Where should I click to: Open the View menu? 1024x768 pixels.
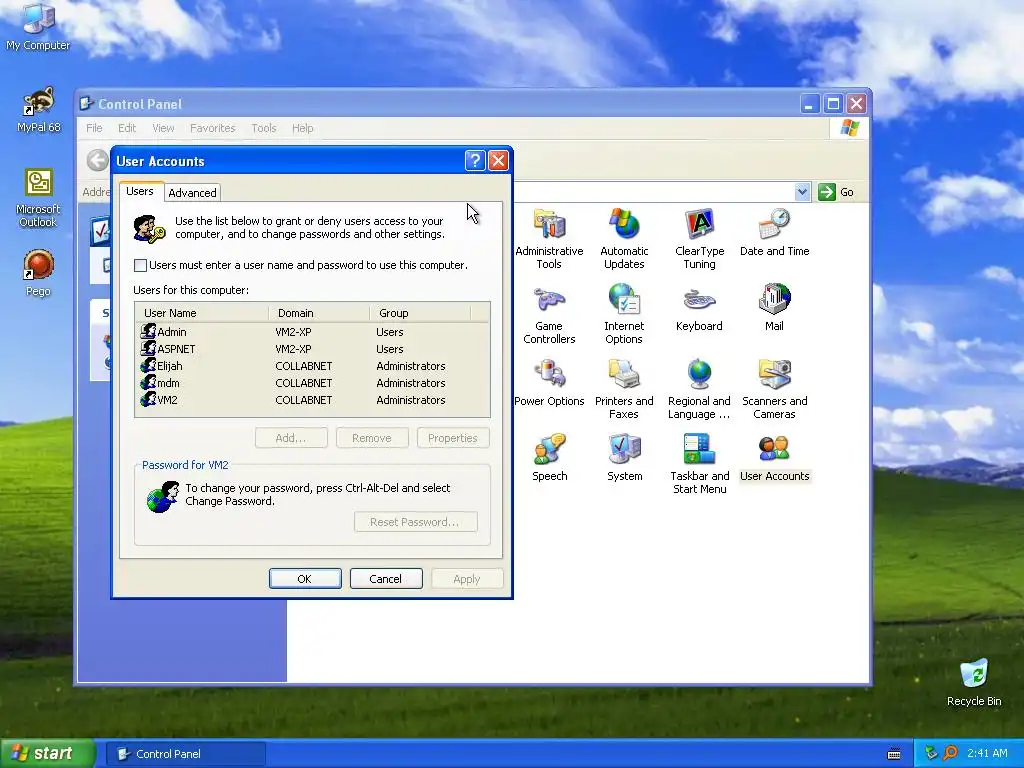(163, 128)
